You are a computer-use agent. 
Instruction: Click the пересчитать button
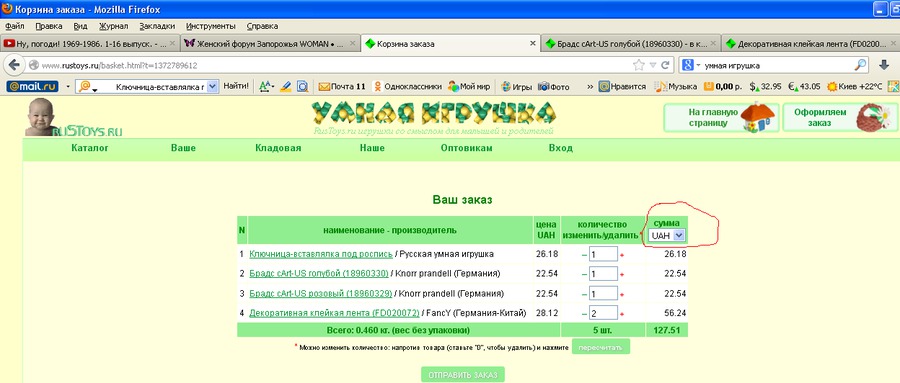coord(601,347)
